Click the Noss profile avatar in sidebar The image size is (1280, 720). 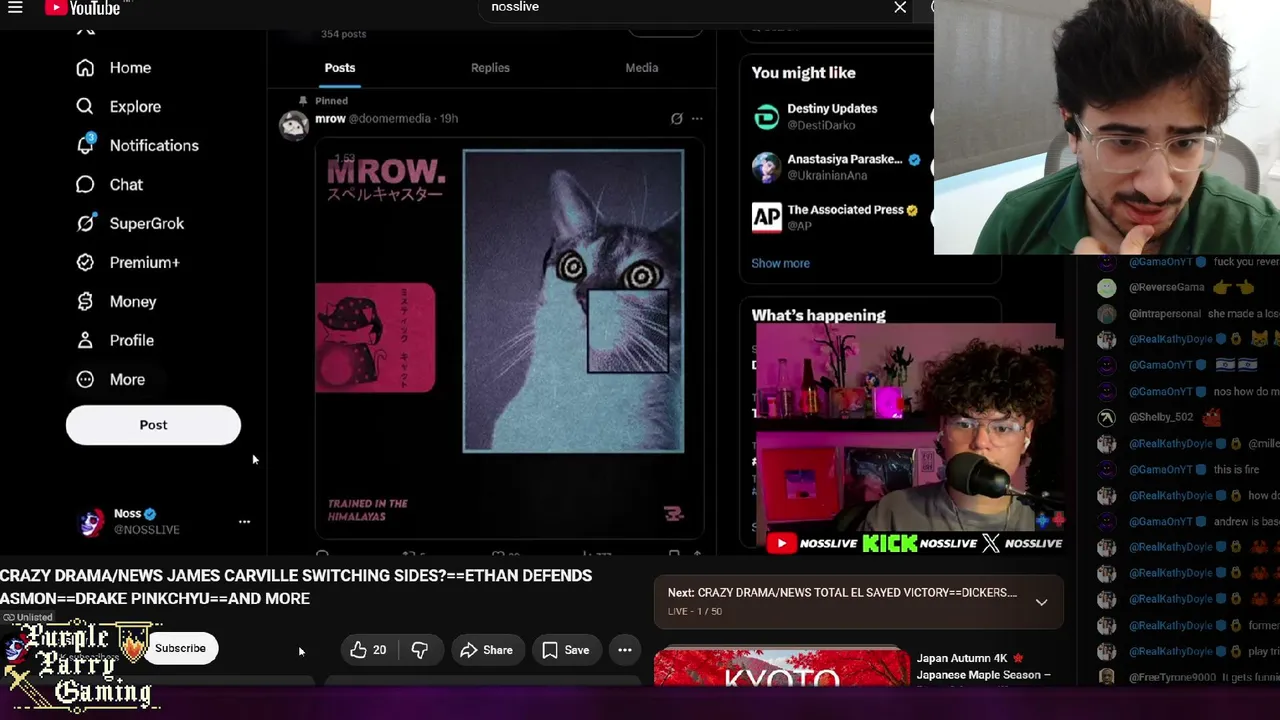91,522
